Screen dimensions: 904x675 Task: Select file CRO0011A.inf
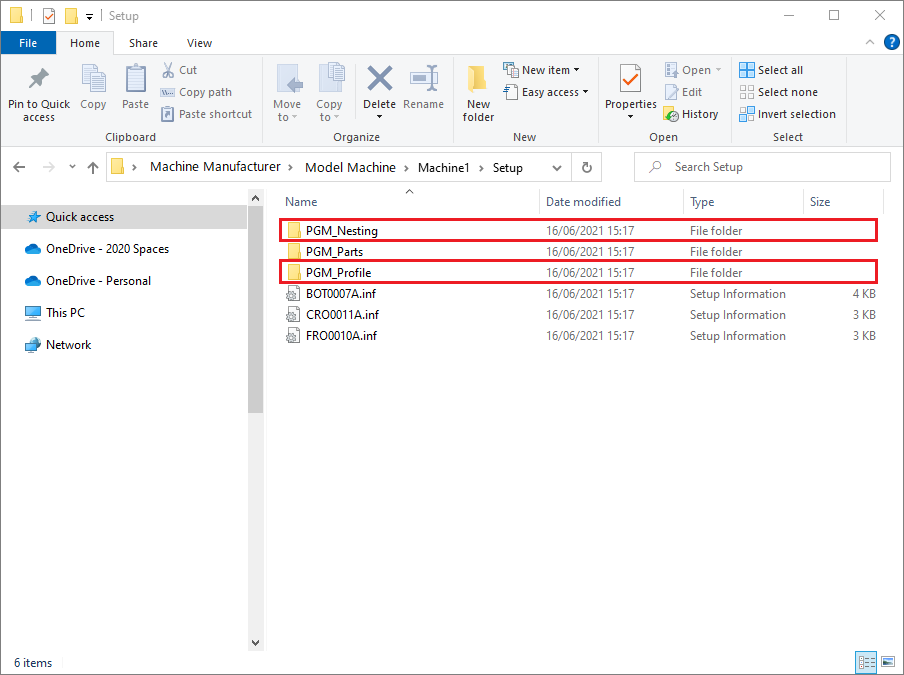[579, 315]
